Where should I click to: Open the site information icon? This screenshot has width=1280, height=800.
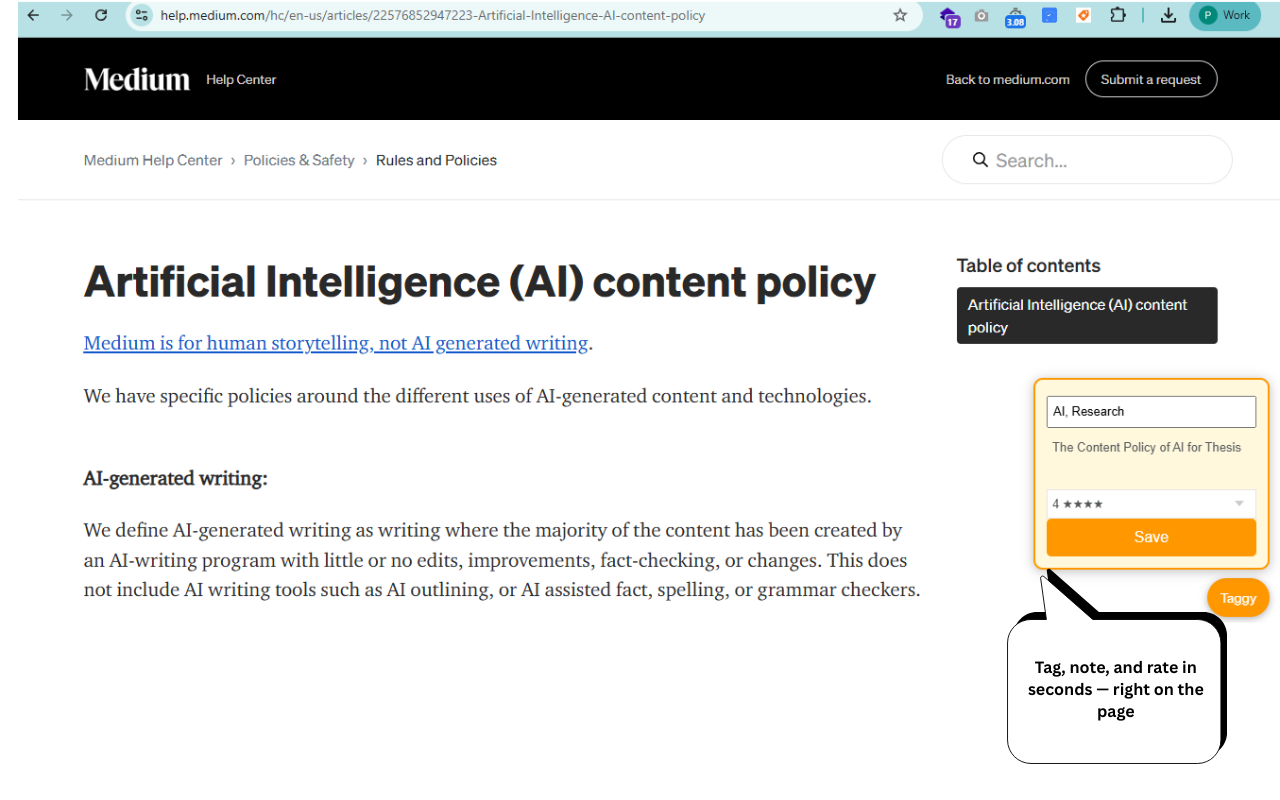141,15
